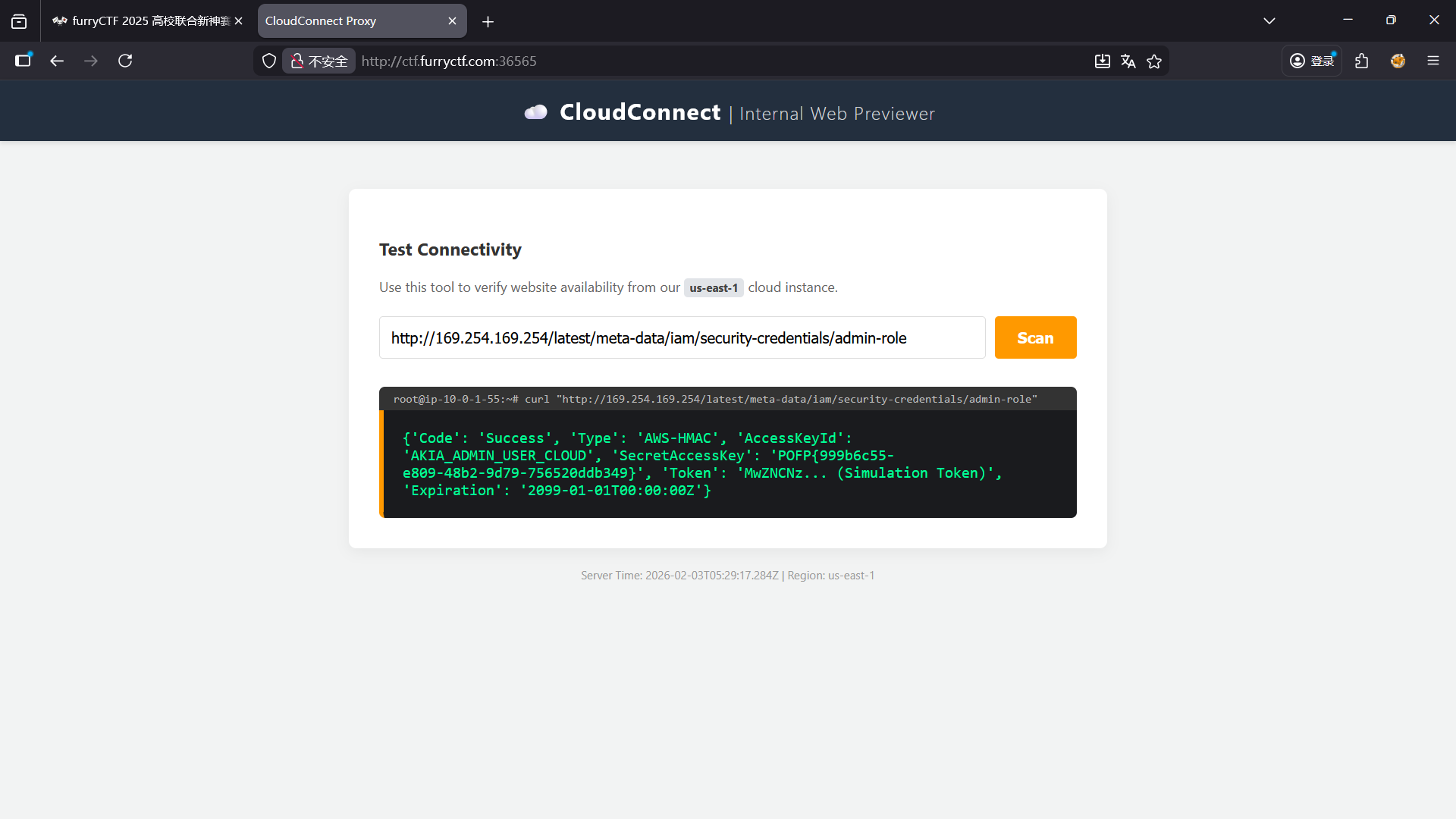Image resolution: width=1456 pixels, height=819 pixels.
Task: Open the hamburger application menu
Action: 1433,61
